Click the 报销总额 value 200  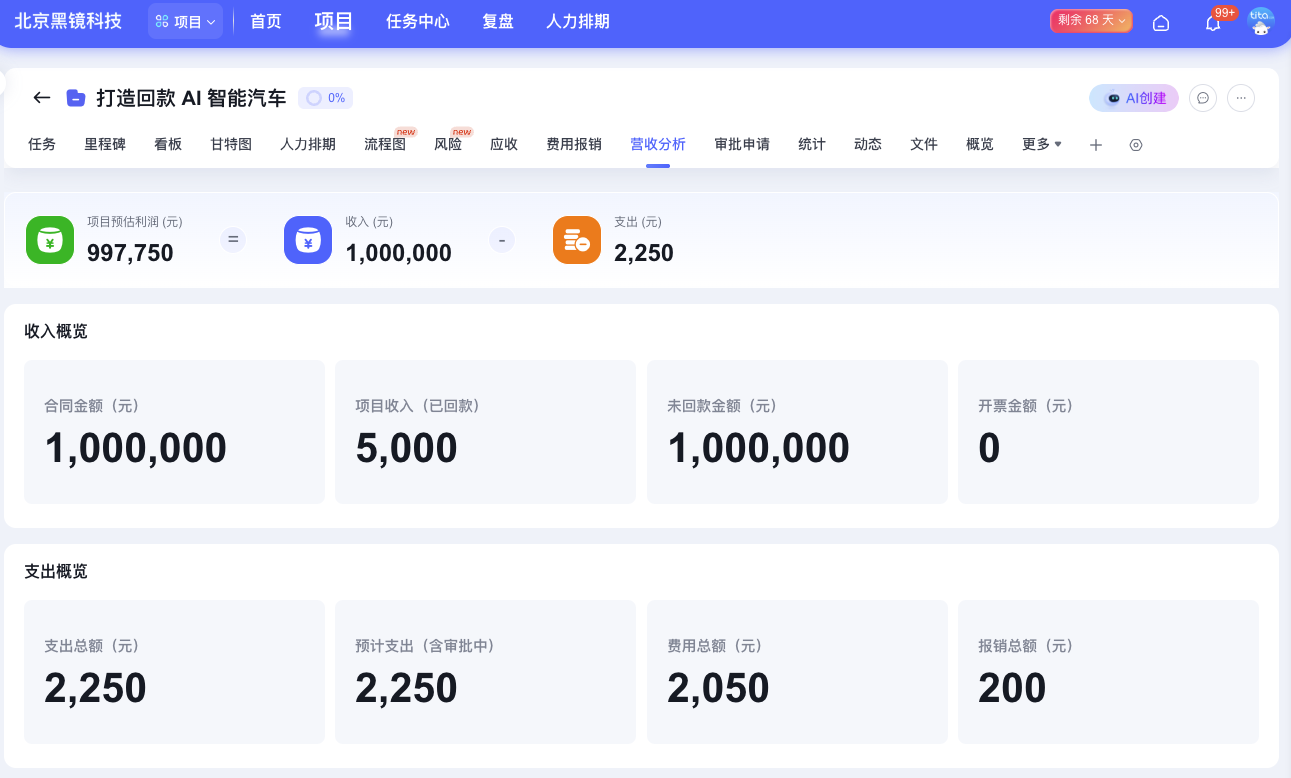(1012, 688)
